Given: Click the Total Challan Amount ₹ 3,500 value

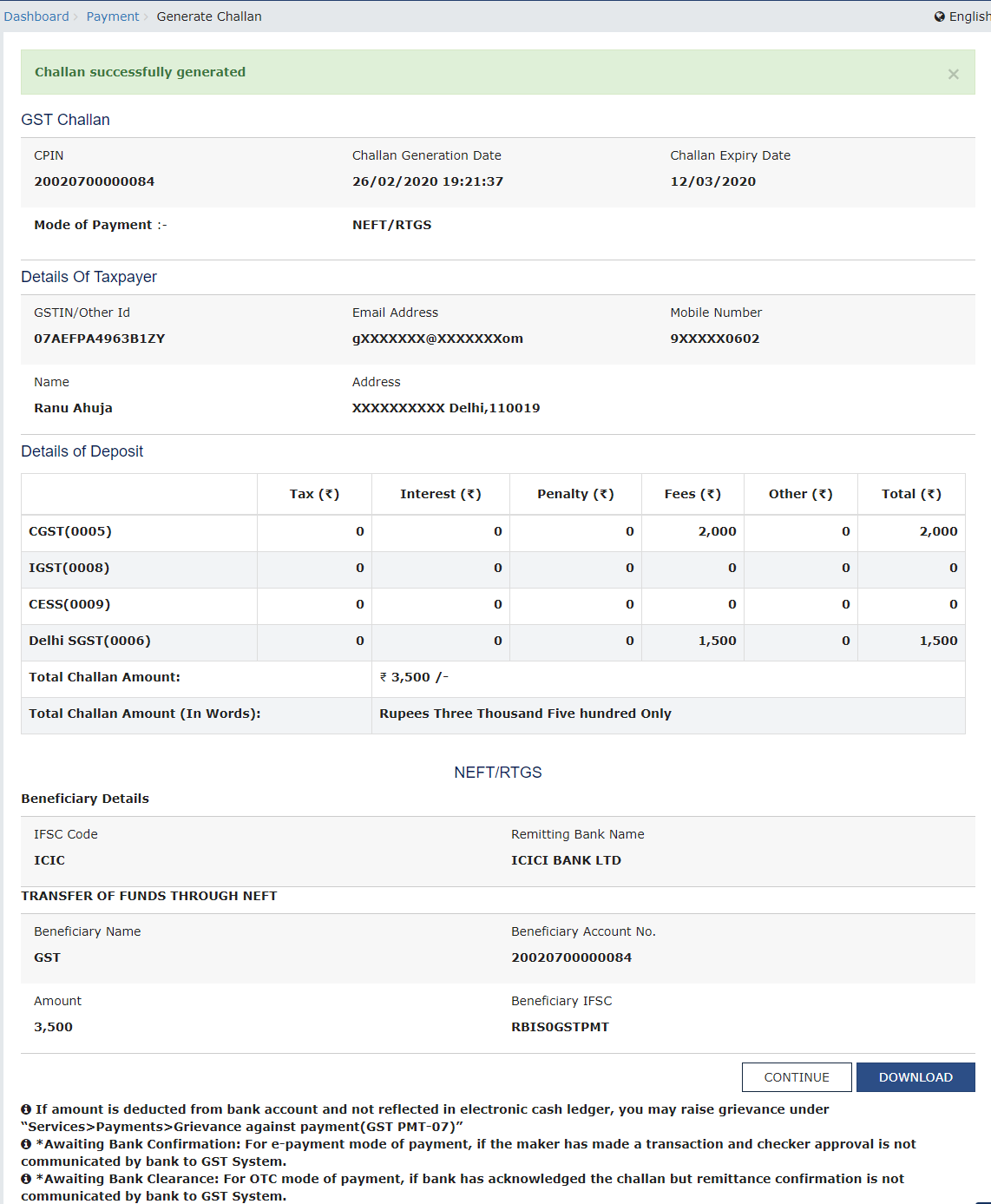Looking at the screenshot, I should click(414, 677).
